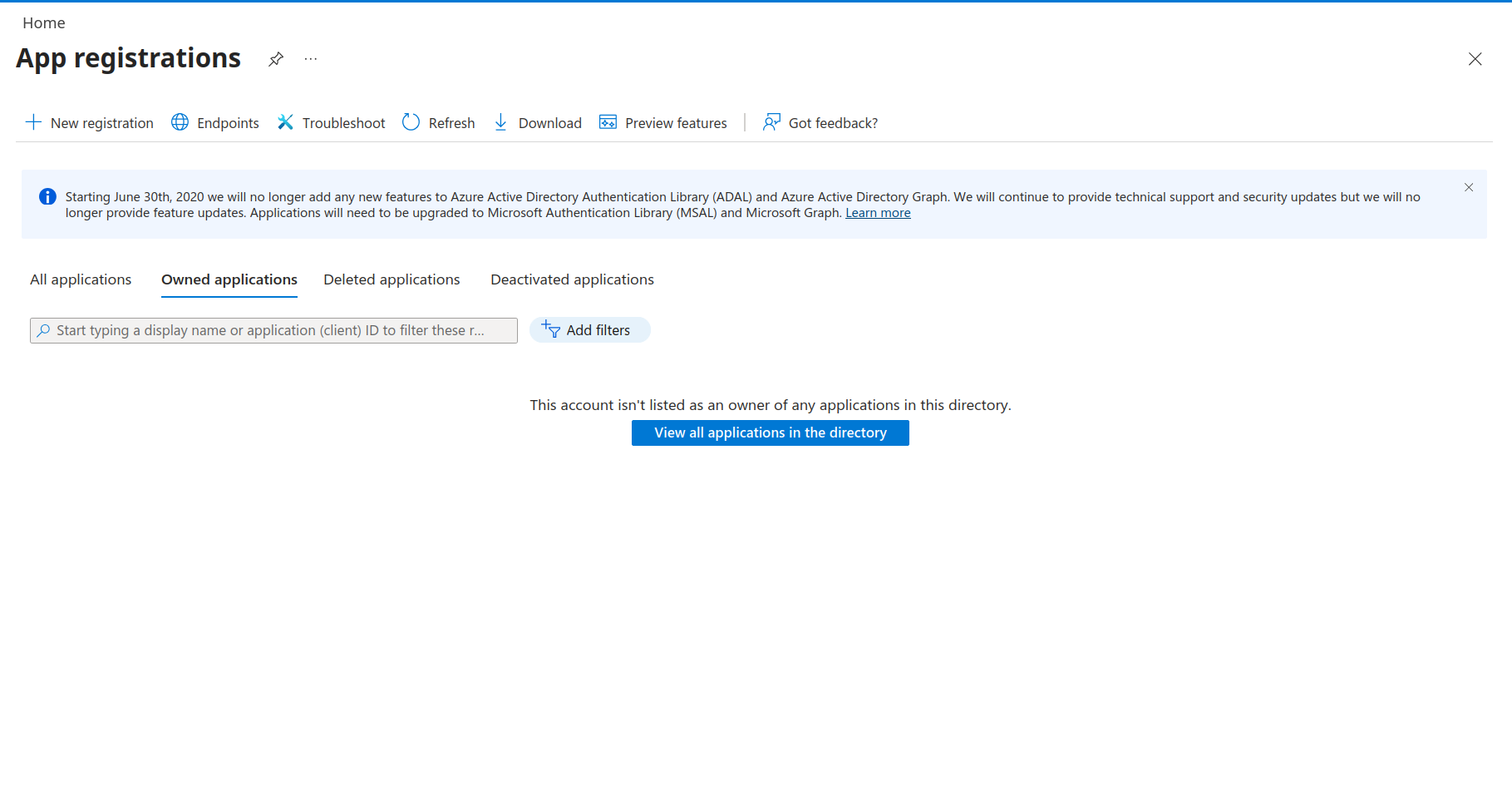
Task: Open the Learn more link
Action: pos(878,213)
